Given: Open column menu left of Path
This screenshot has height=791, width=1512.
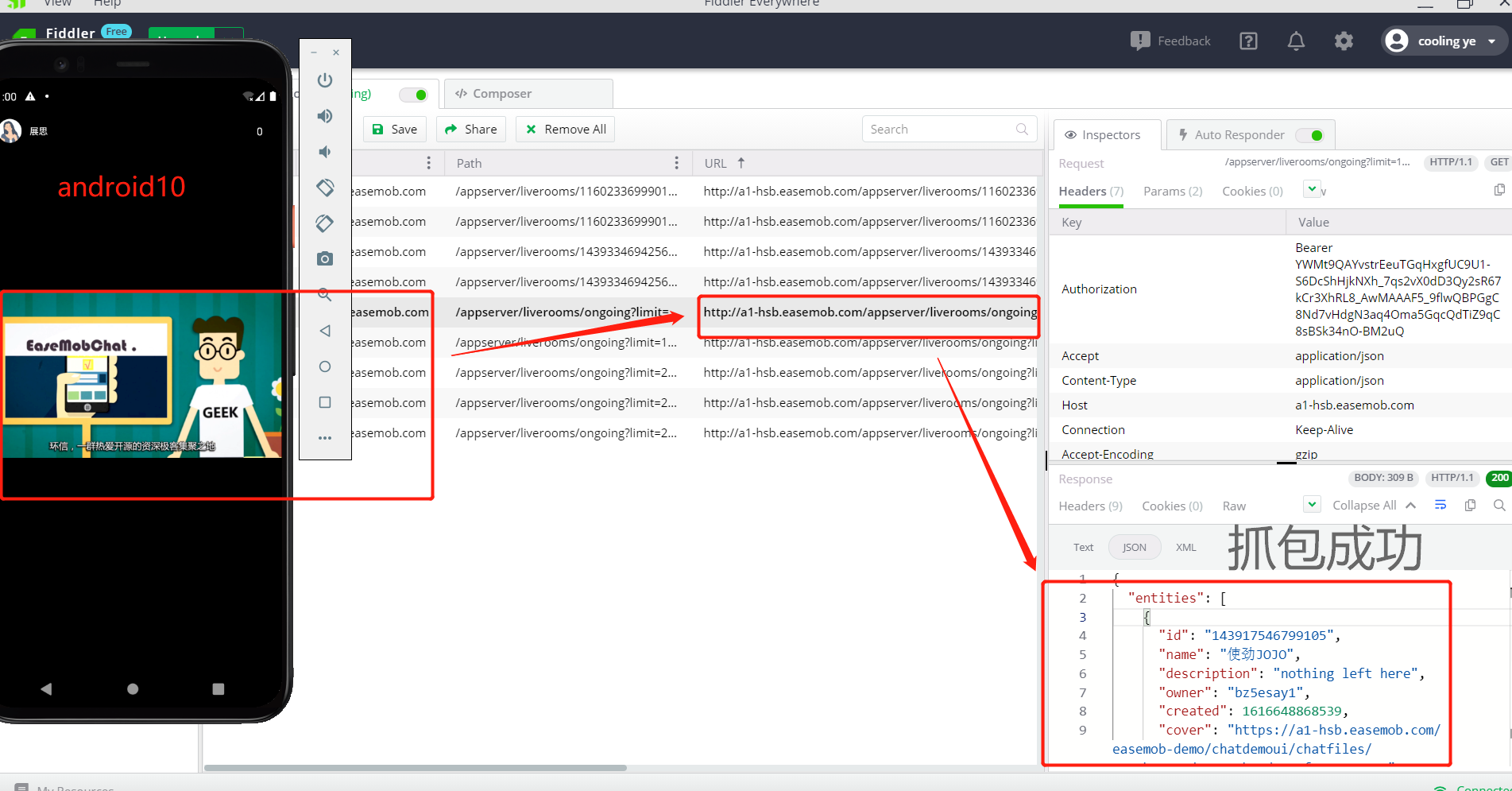Looking at the screenshot, I should (428, 163).
